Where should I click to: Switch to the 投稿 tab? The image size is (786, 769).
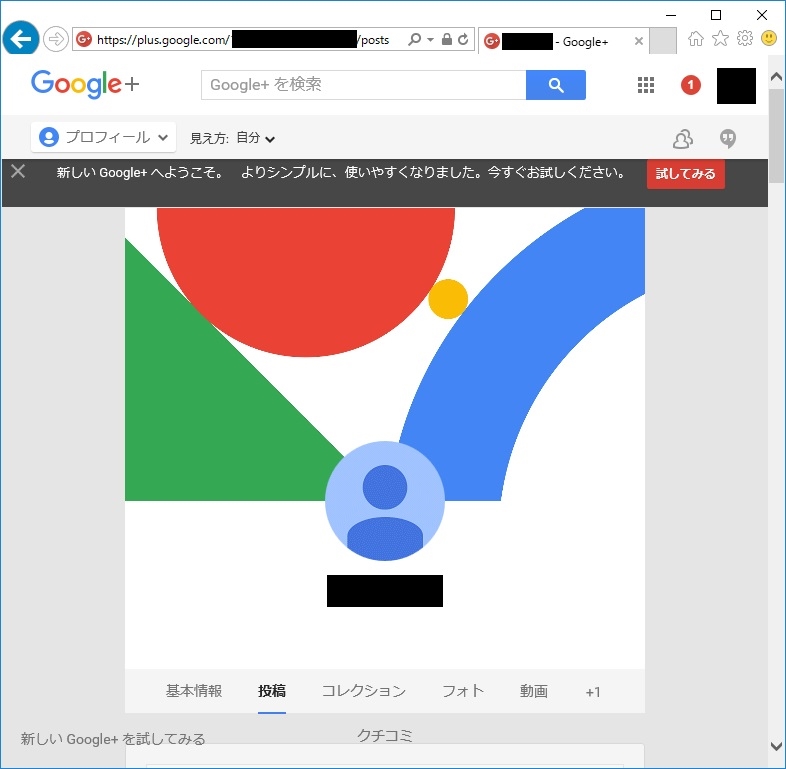click(272, 691)
